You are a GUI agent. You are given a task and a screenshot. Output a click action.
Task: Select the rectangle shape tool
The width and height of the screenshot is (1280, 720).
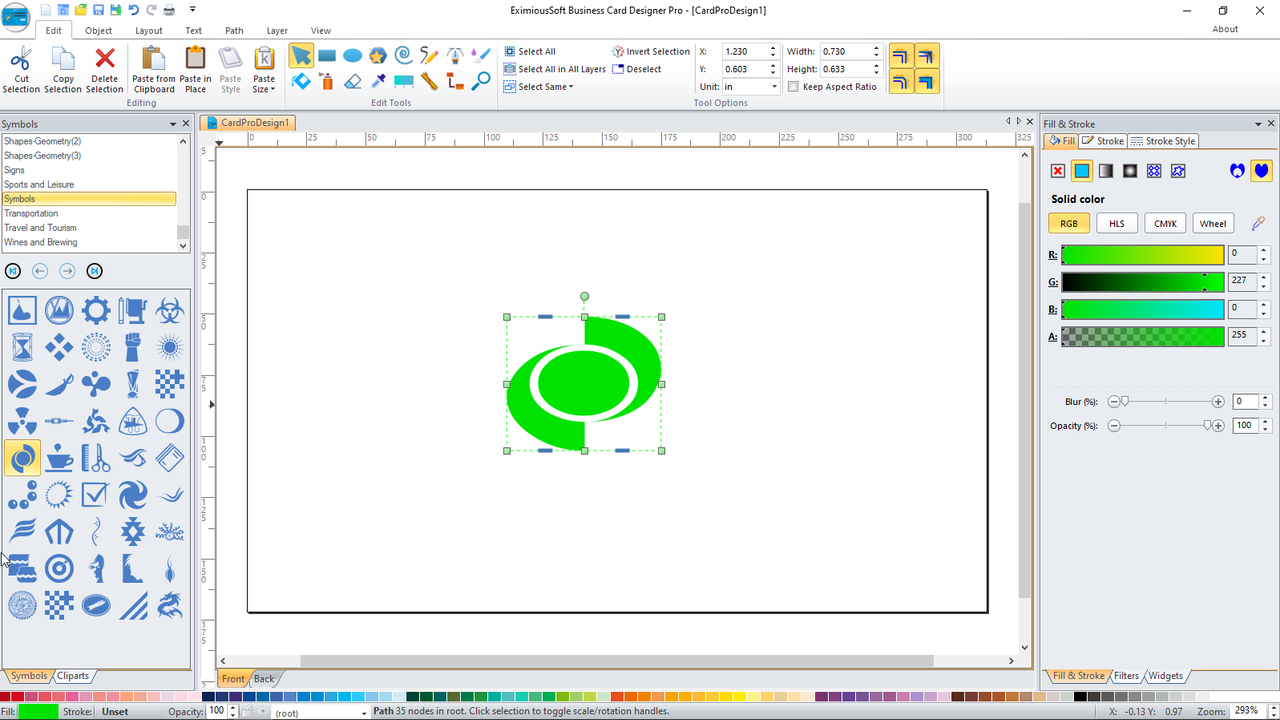(x=327, y=55)
